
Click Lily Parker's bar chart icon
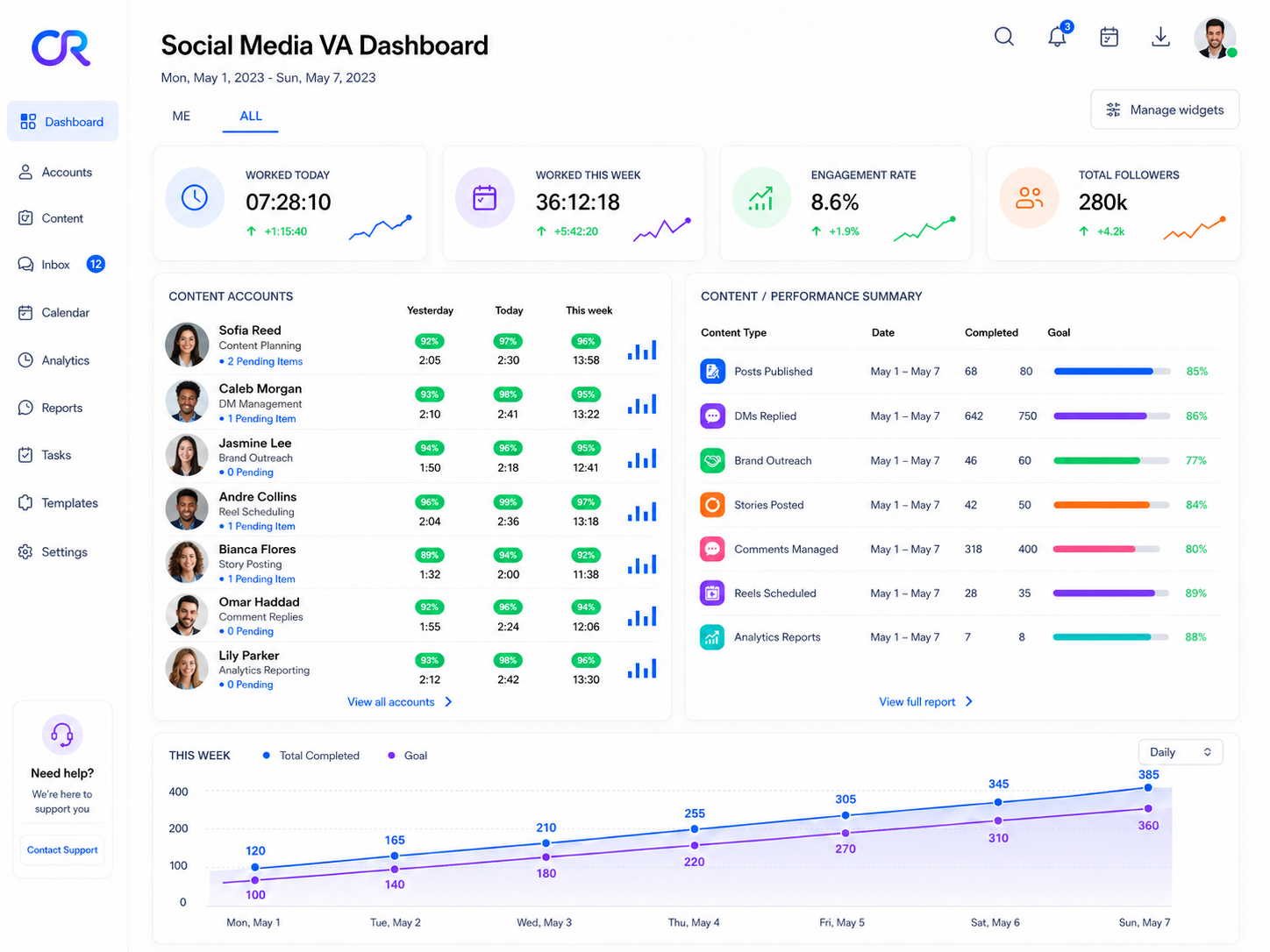point(642,669)
